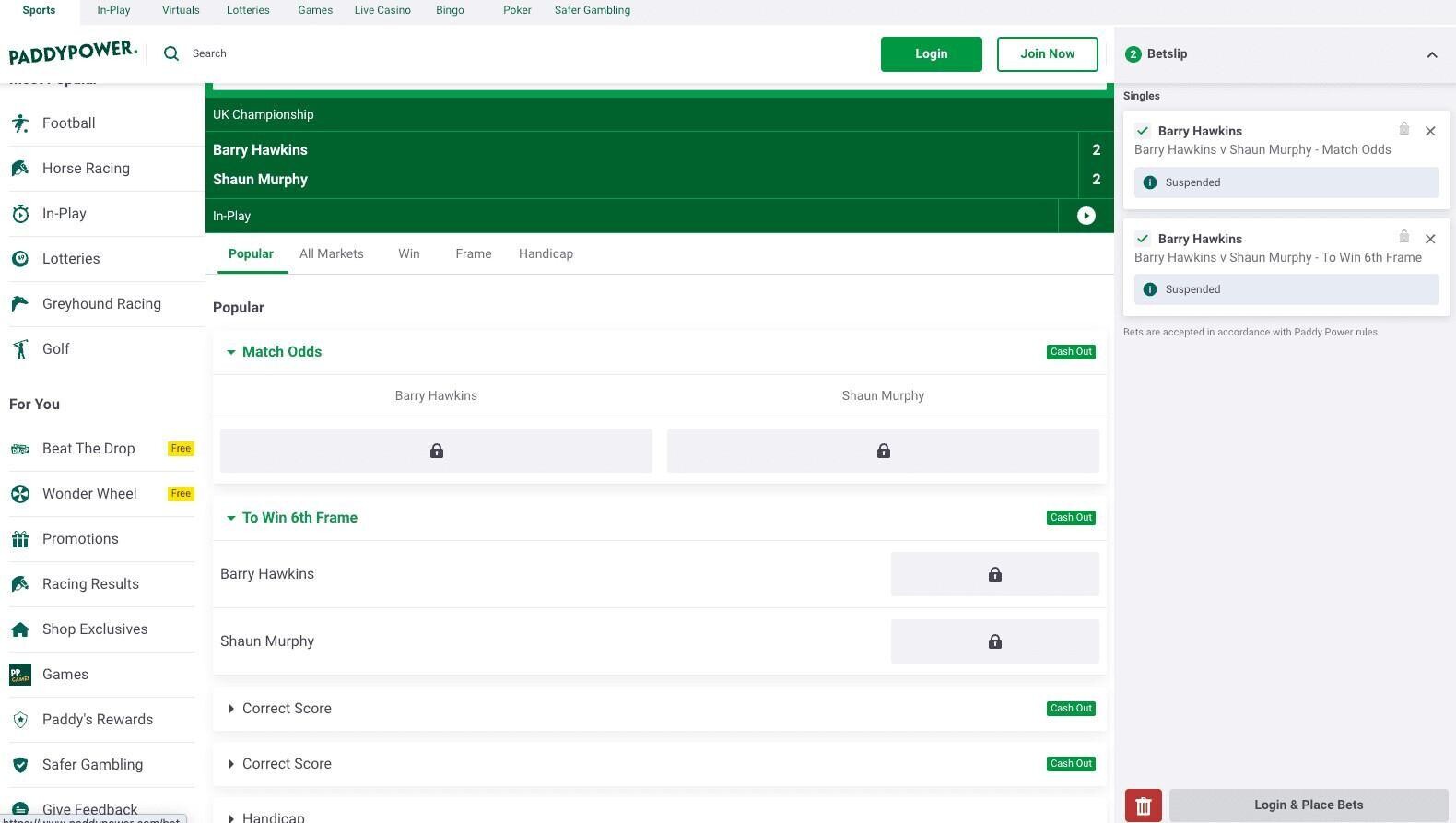
Task: Click locked Shaun Murphy 6th Frame price
Action: tap(995, 641)
